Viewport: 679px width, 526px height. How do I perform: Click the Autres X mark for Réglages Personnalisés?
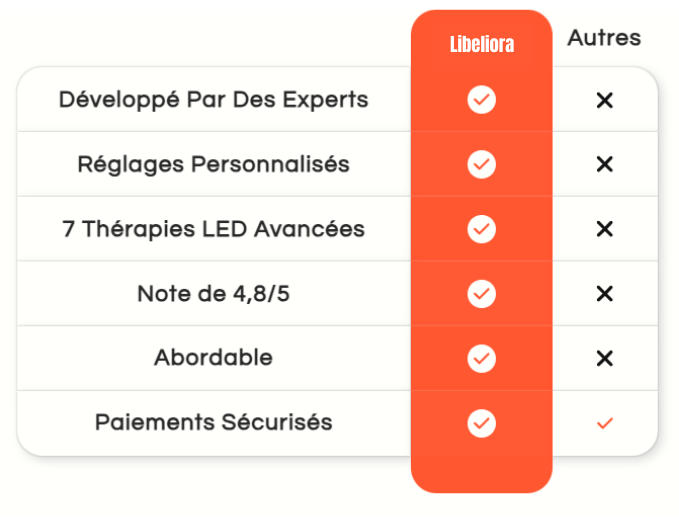(604, 164)
